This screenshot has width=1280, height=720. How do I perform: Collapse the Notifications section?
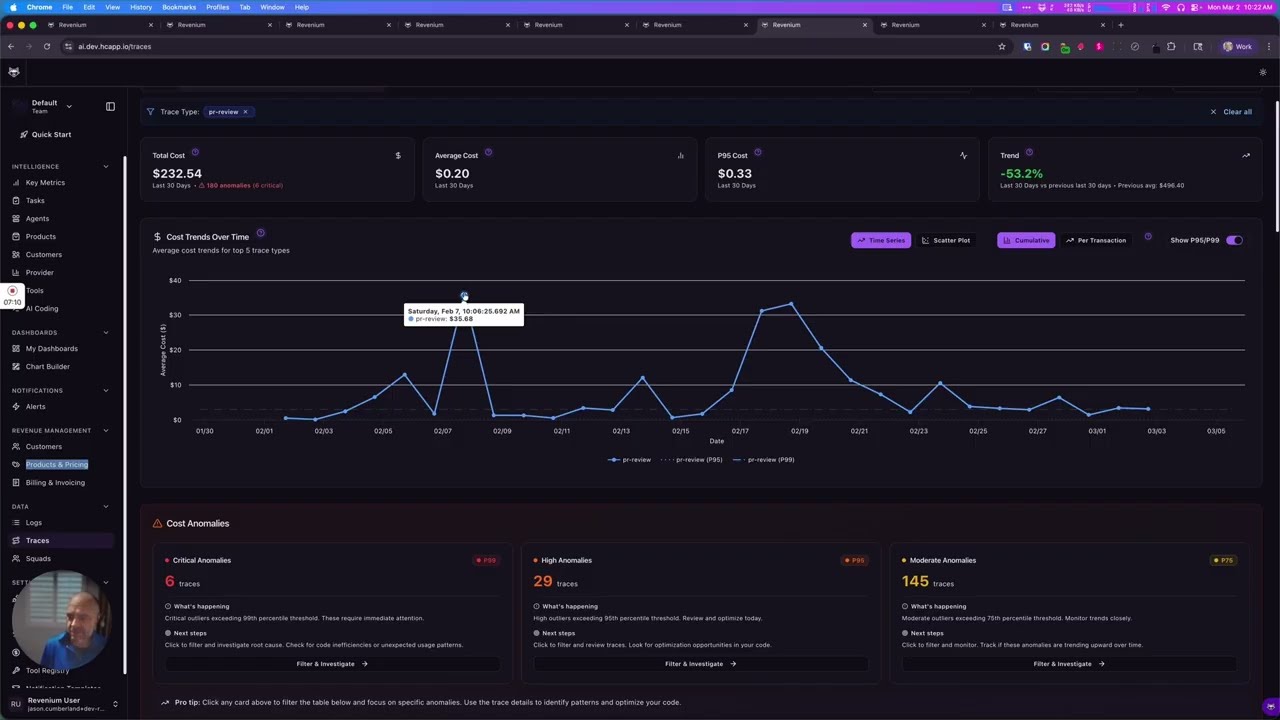105,390
